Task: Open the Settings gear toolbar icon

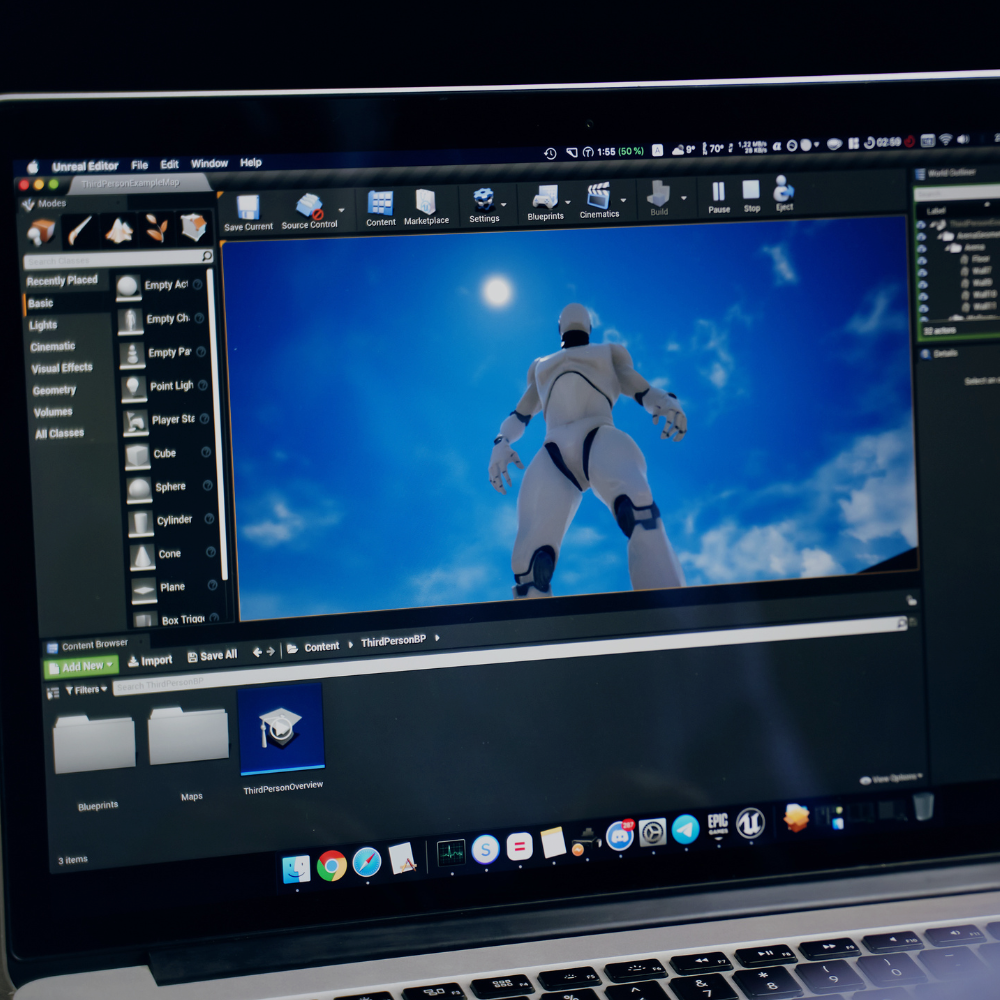Action: coord(483,200)
